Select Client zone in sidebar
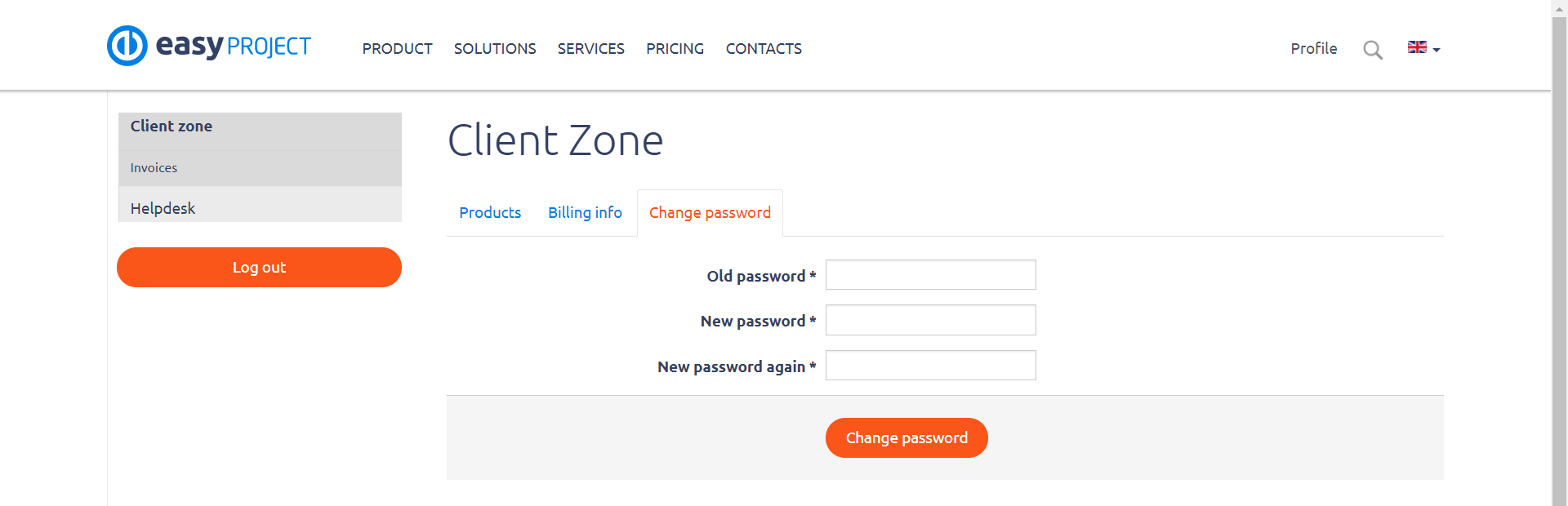The image size is (1568, 506). pos(171,126)
